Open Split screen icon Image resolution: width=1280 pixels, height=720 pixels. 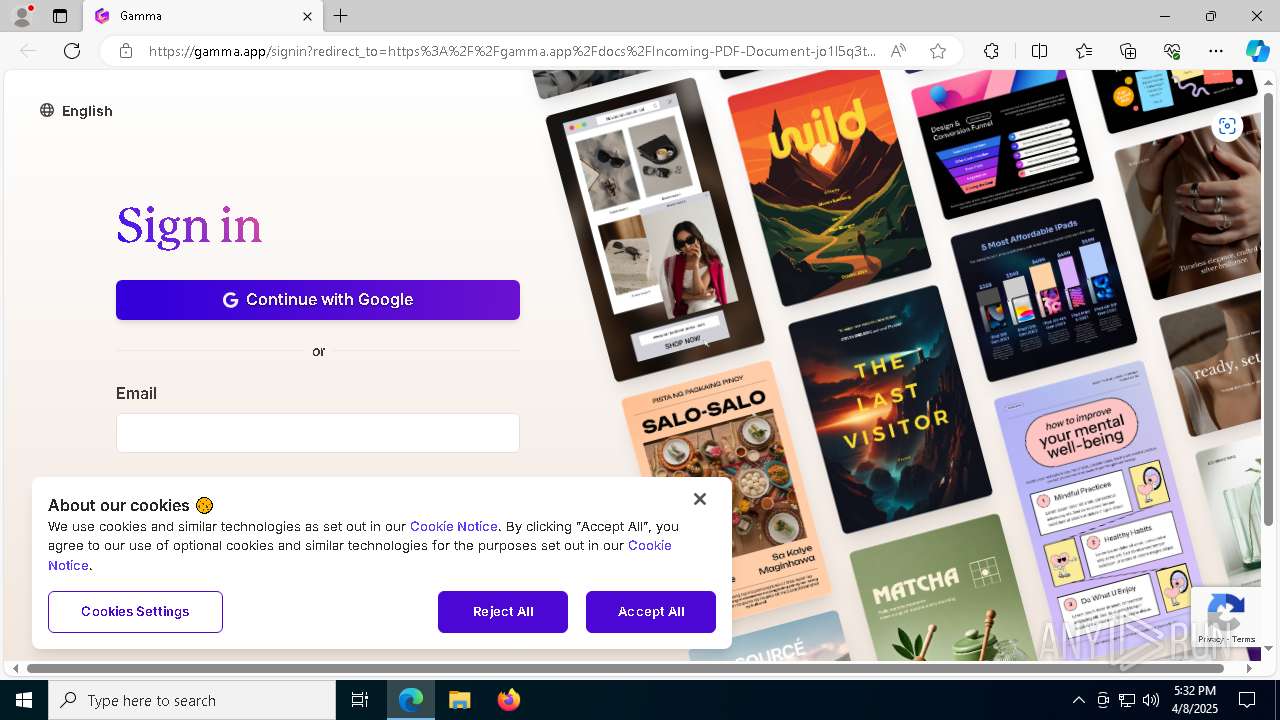[x=1039, y=51]
